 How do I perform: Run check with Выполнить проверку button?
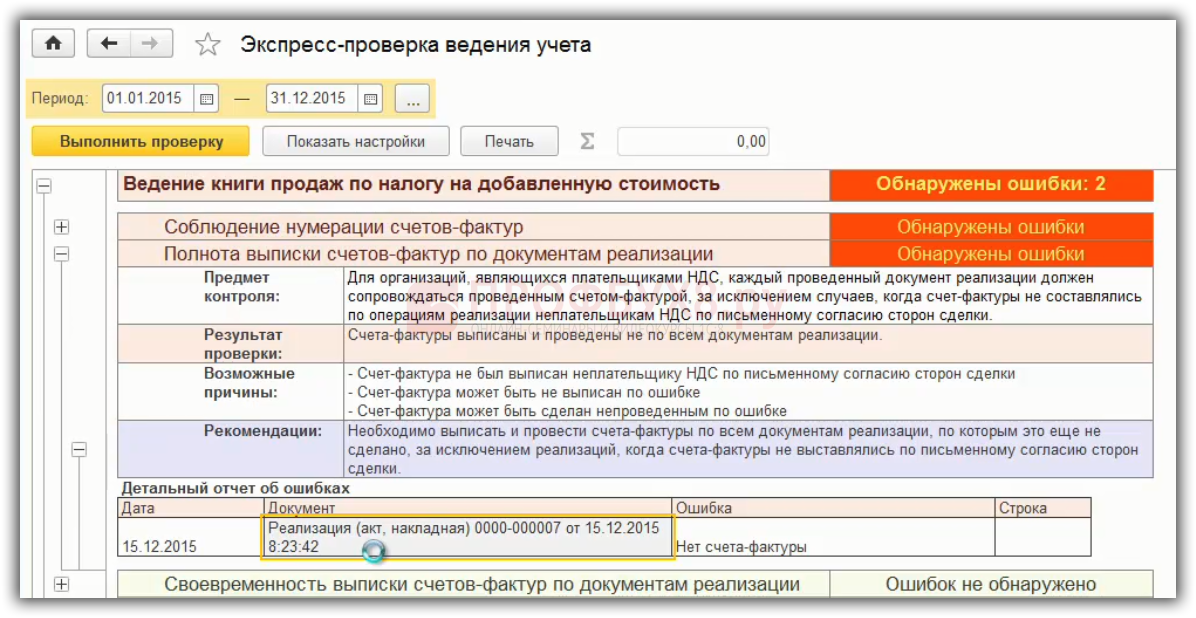(x=141, y=141)
